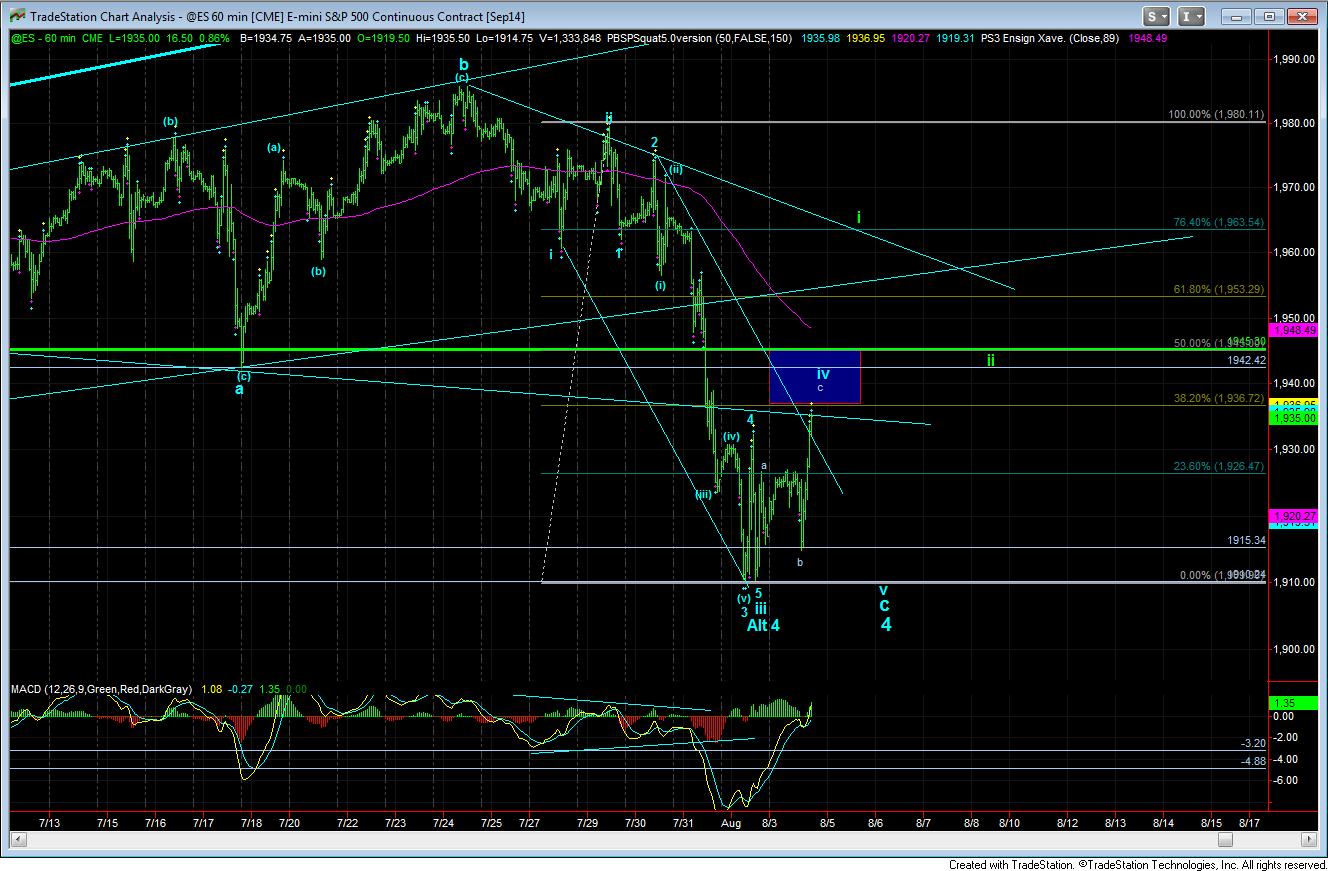Click the 1942.42 horizontal line label
The height and width of the screenshot is (871, 1328).
(1246, 359)
